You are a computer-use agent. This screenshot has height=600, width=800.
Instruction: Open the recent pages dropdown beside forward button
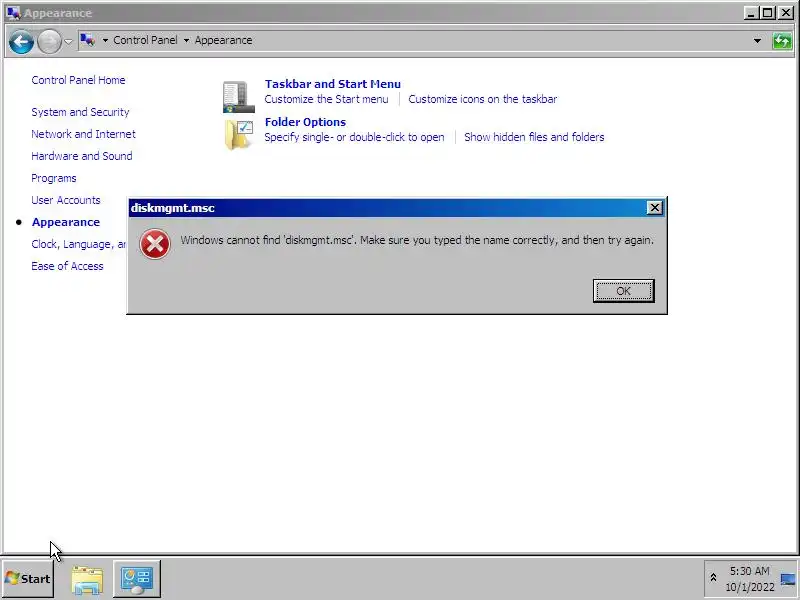pyautogui.click(x=68, y=41)
